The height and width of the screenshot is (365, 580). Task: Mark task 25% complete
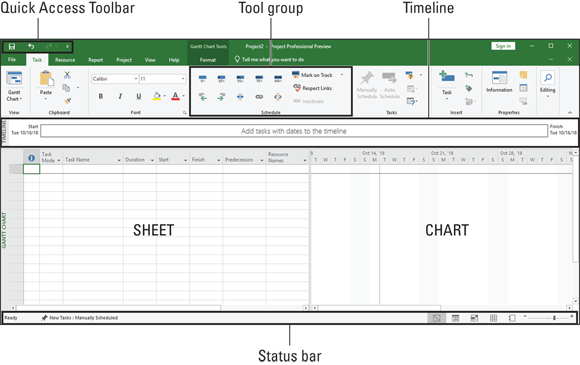[x=221, y=78]
